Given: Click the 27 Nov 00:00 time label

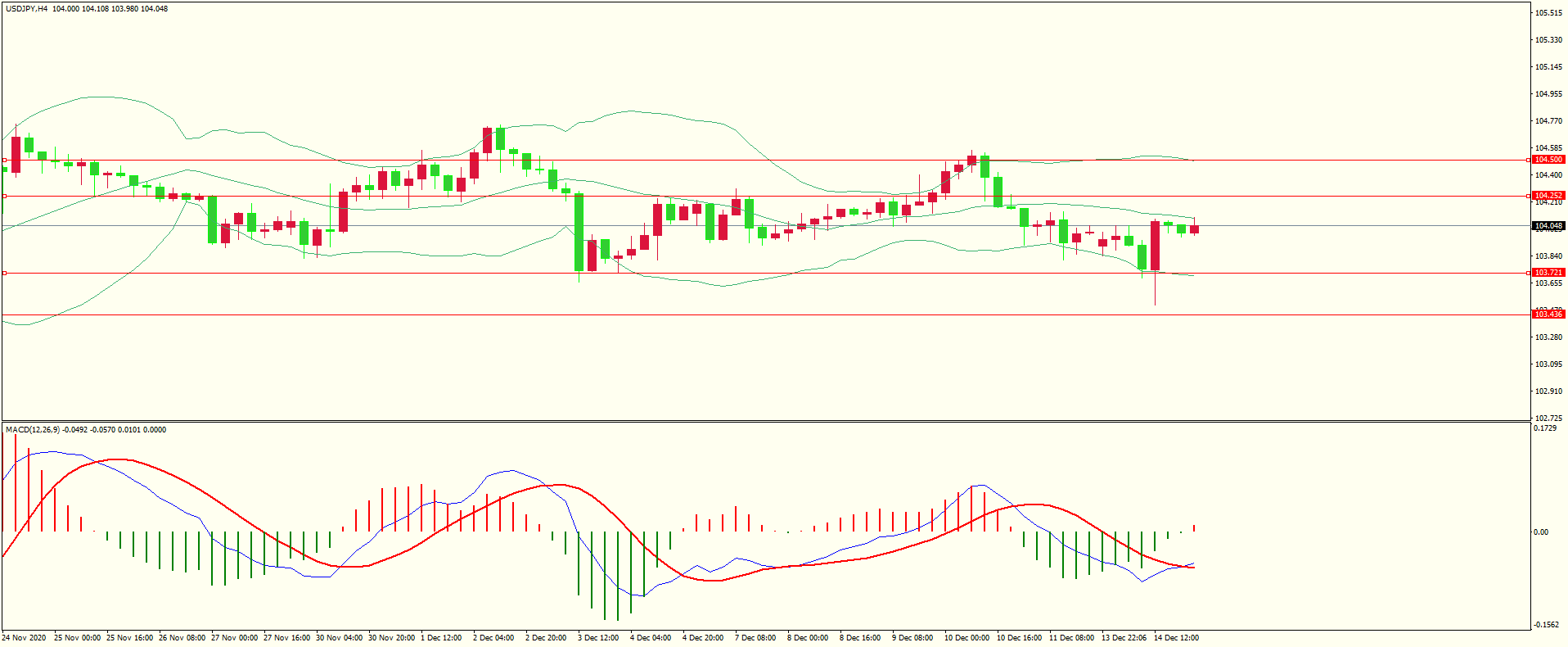Looking at the screenshot, I should [x=235, y=638].
